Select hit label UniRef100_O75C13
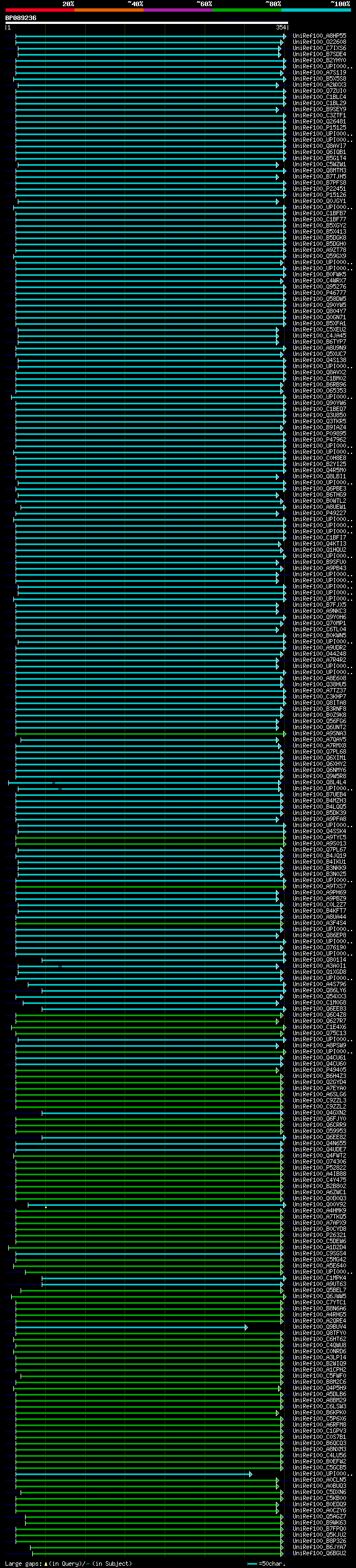 click(319, 1033)
